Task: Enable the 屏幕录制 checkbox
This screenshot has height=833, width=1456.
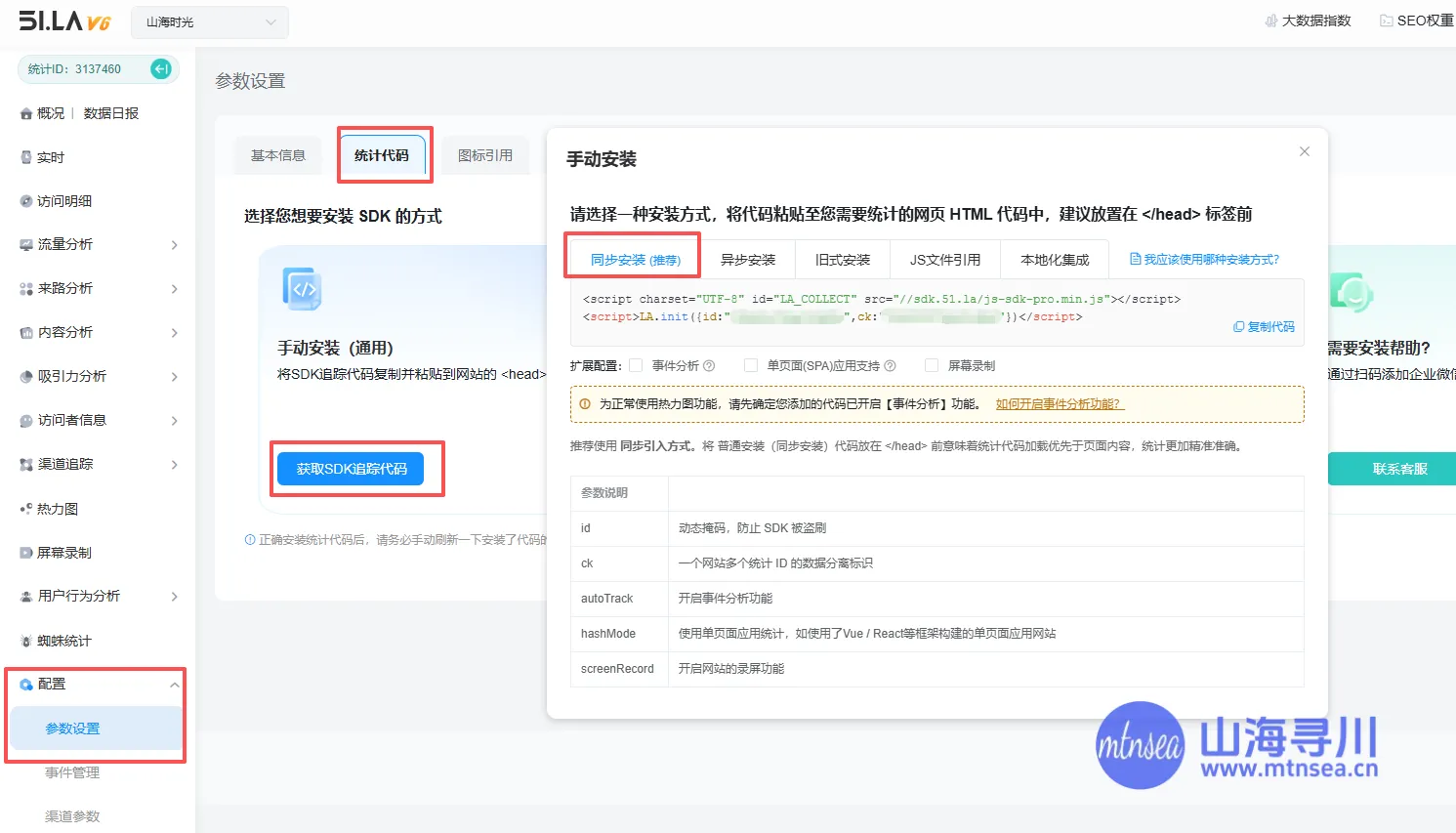Action: [x=932, y=365]
